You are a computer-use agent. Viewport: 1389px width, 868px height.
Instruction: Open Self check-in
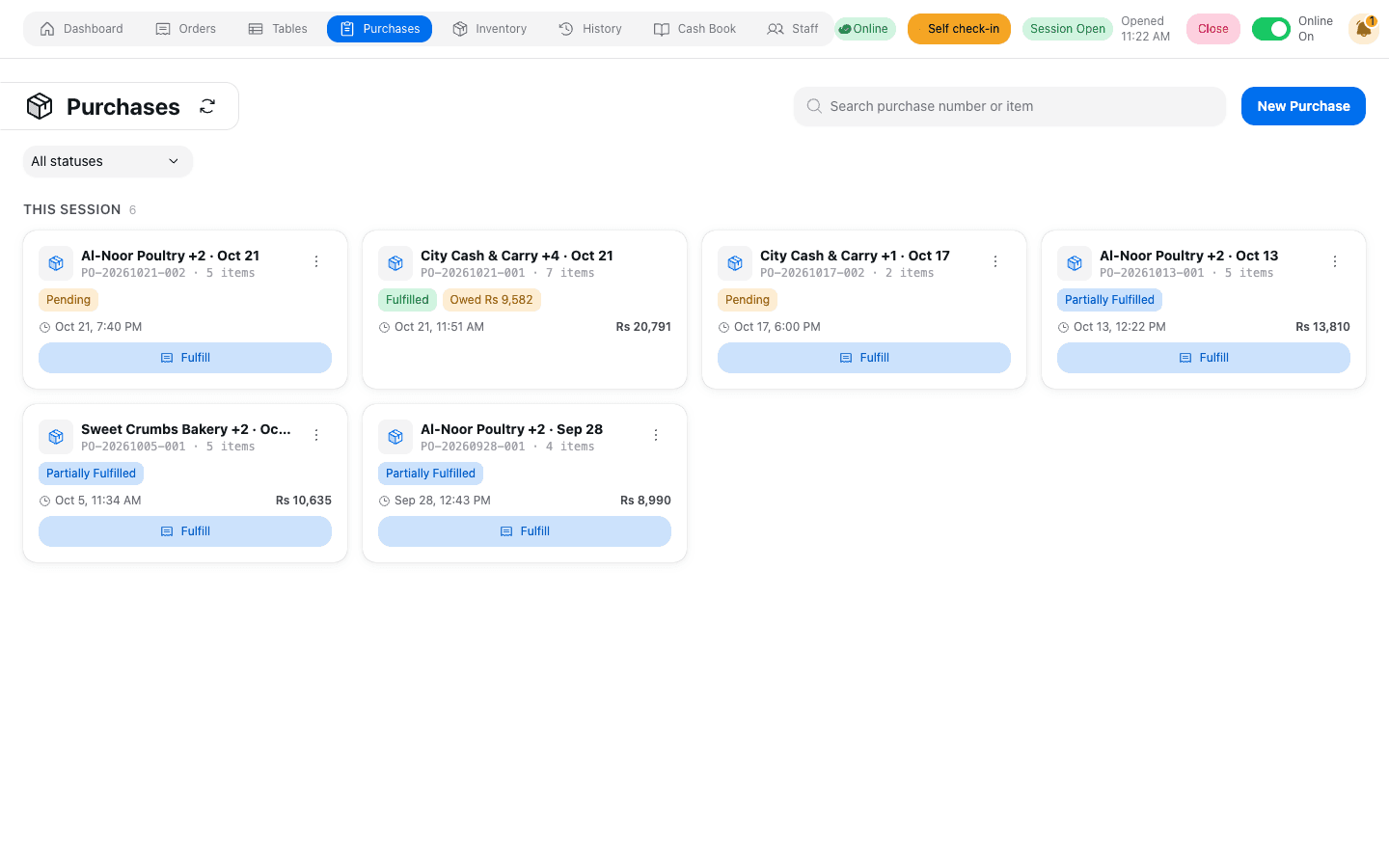tap(959, 29)
